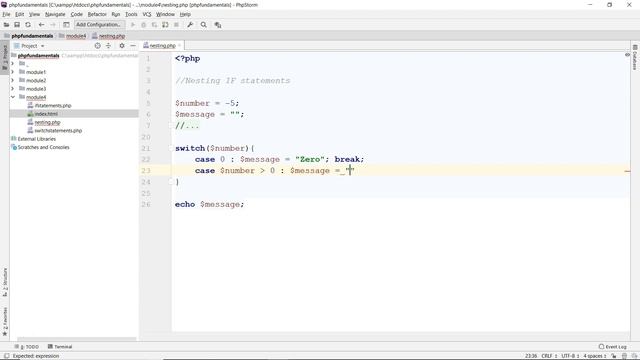Click the inspection eye icon at the editor's top right
640x360 pixels.
pyautogui.click(x=627, y=55)
